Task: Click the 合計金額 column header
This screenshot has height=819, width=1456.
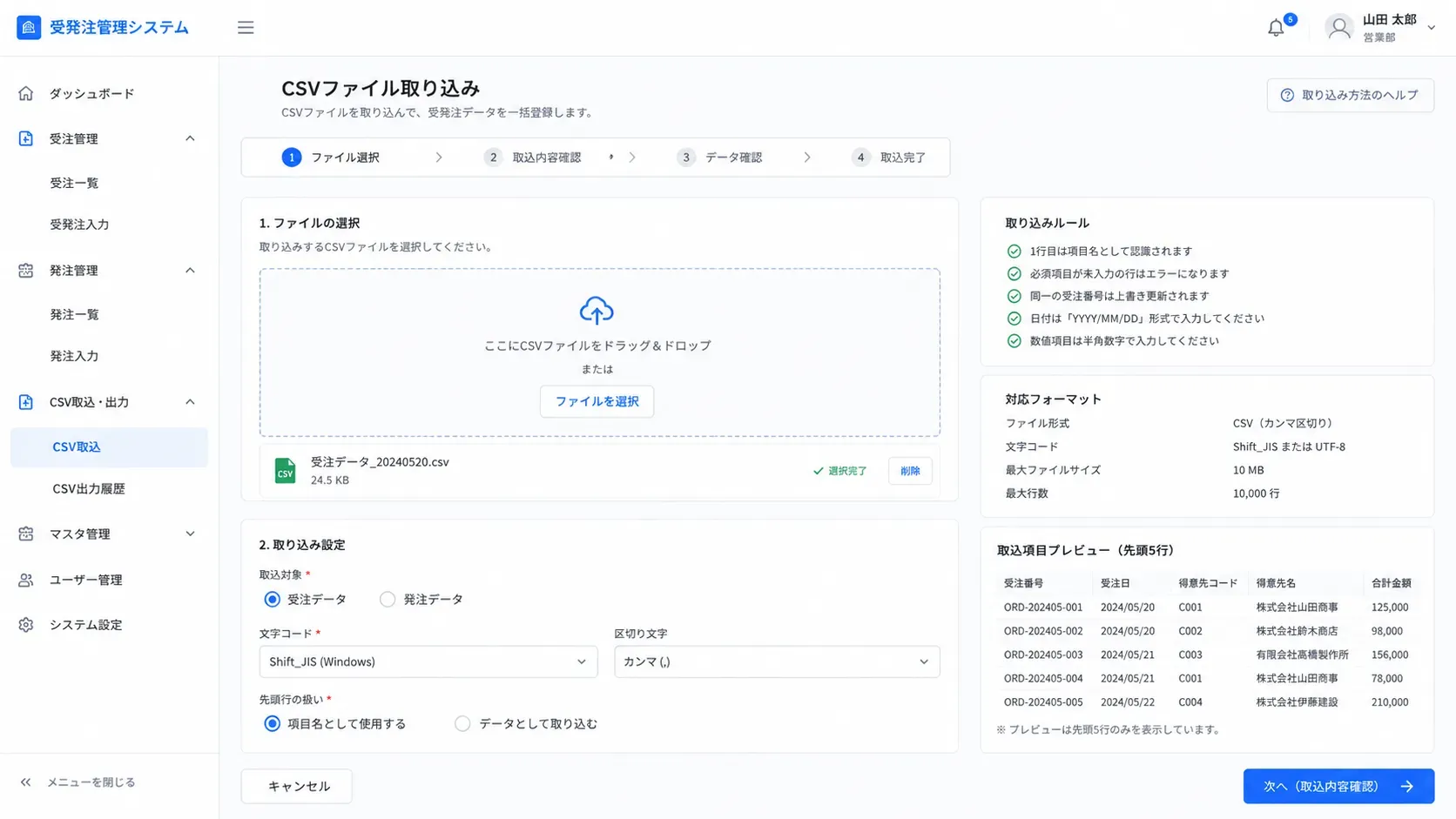Action: [1392, 583]
